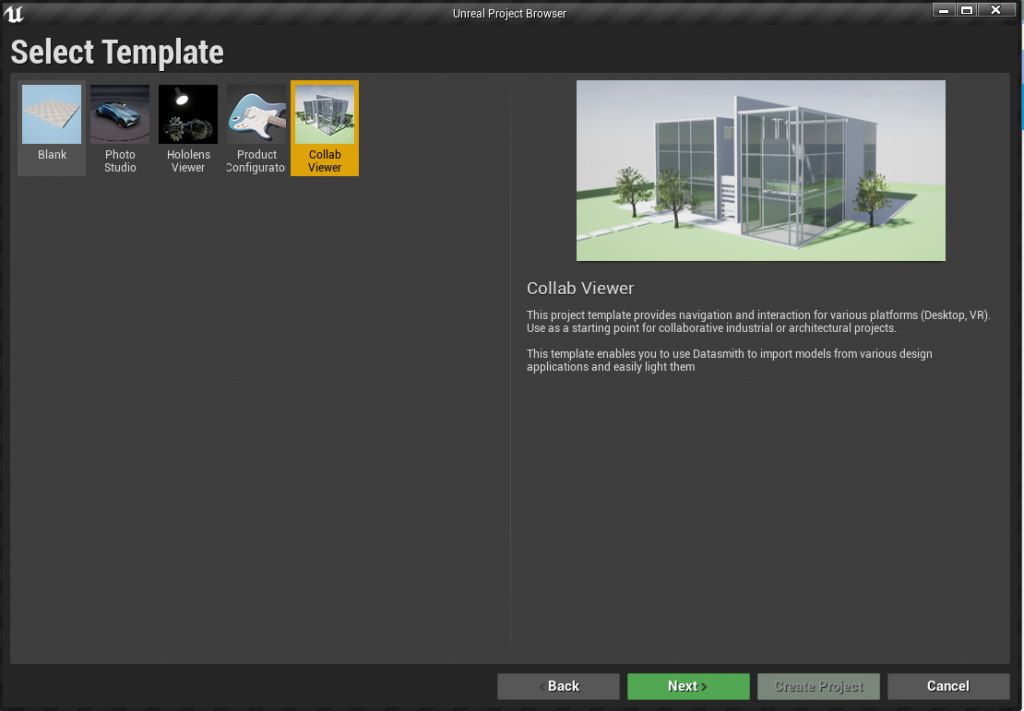This screenshot has height=711, width=1024.
Task: Close the Unreal Project Browser window
Action: (996, 10)
